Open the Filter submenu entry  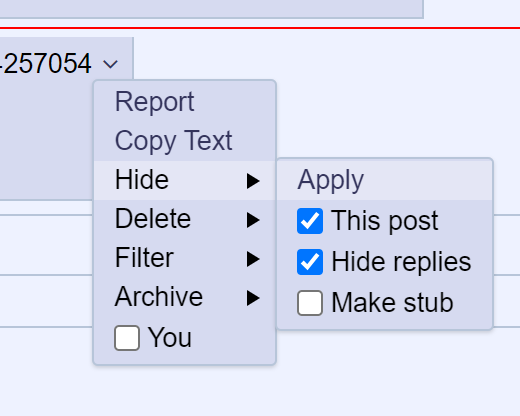click(x=185, y=258)
